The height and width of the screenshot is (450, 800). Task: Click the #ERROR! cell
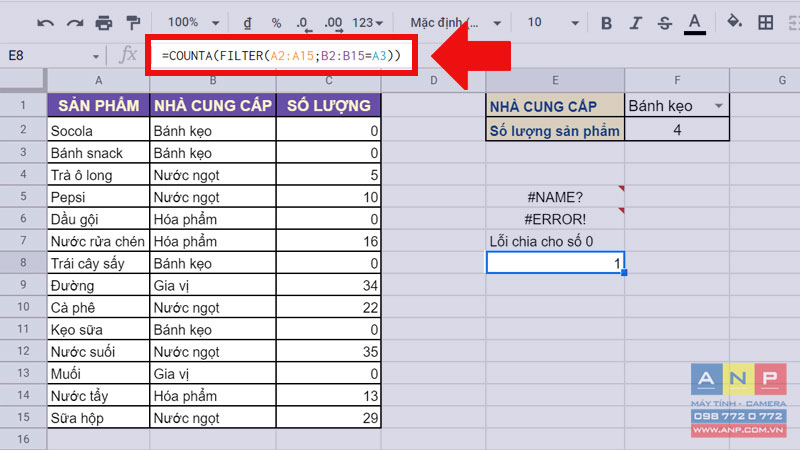point(555,219)
